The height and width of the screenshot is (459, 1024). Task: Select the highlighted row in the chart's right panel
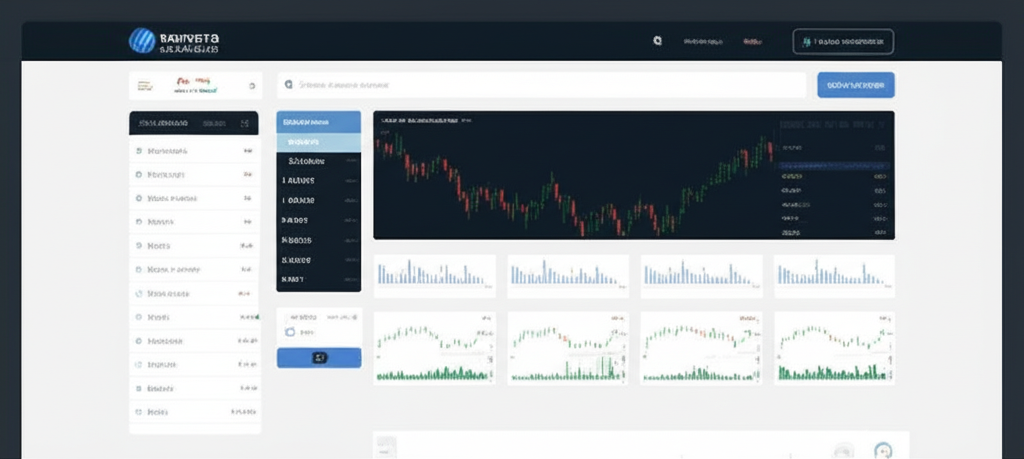pos(833,164)
